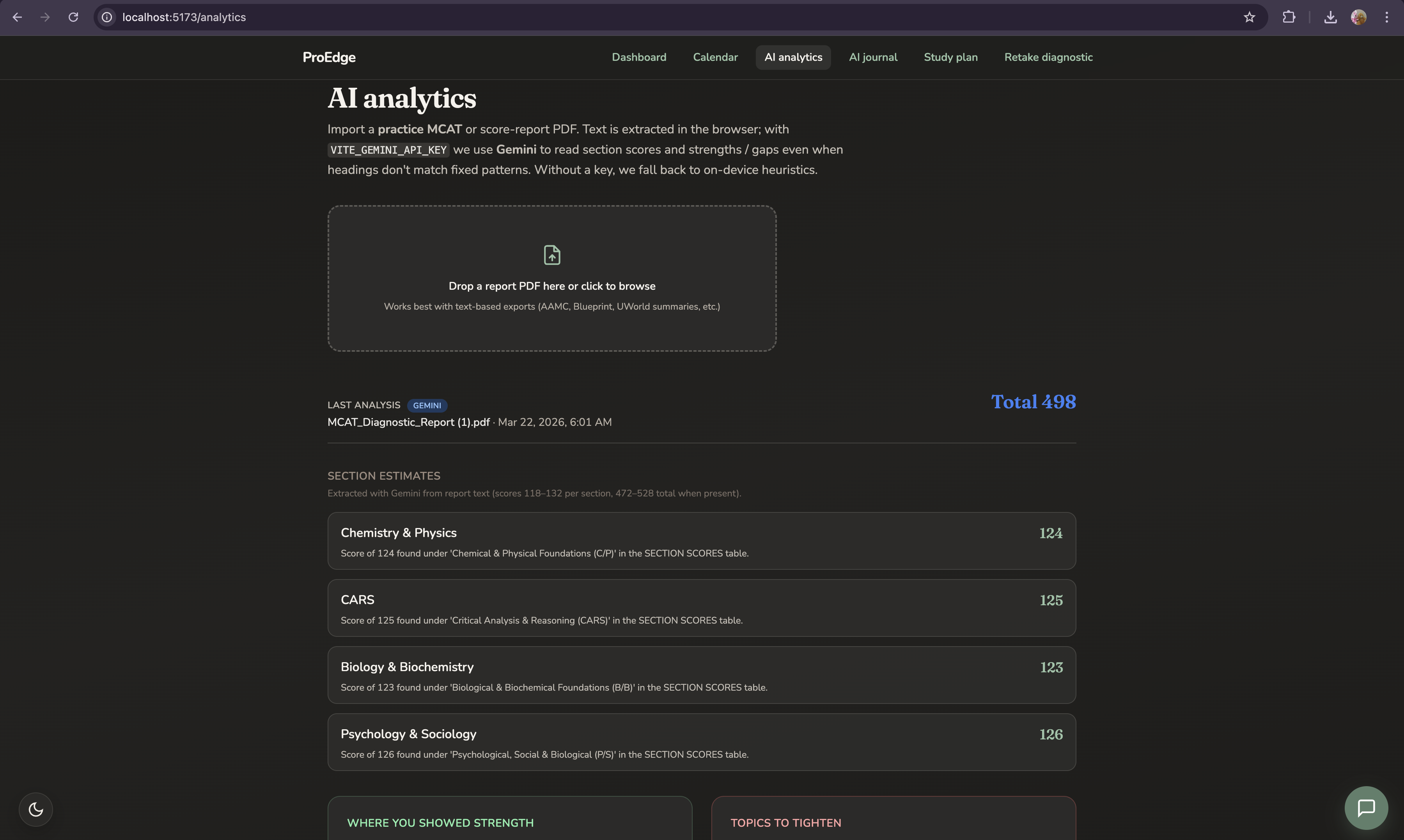Open Chrome three-dot menu

click(1386, 17)
